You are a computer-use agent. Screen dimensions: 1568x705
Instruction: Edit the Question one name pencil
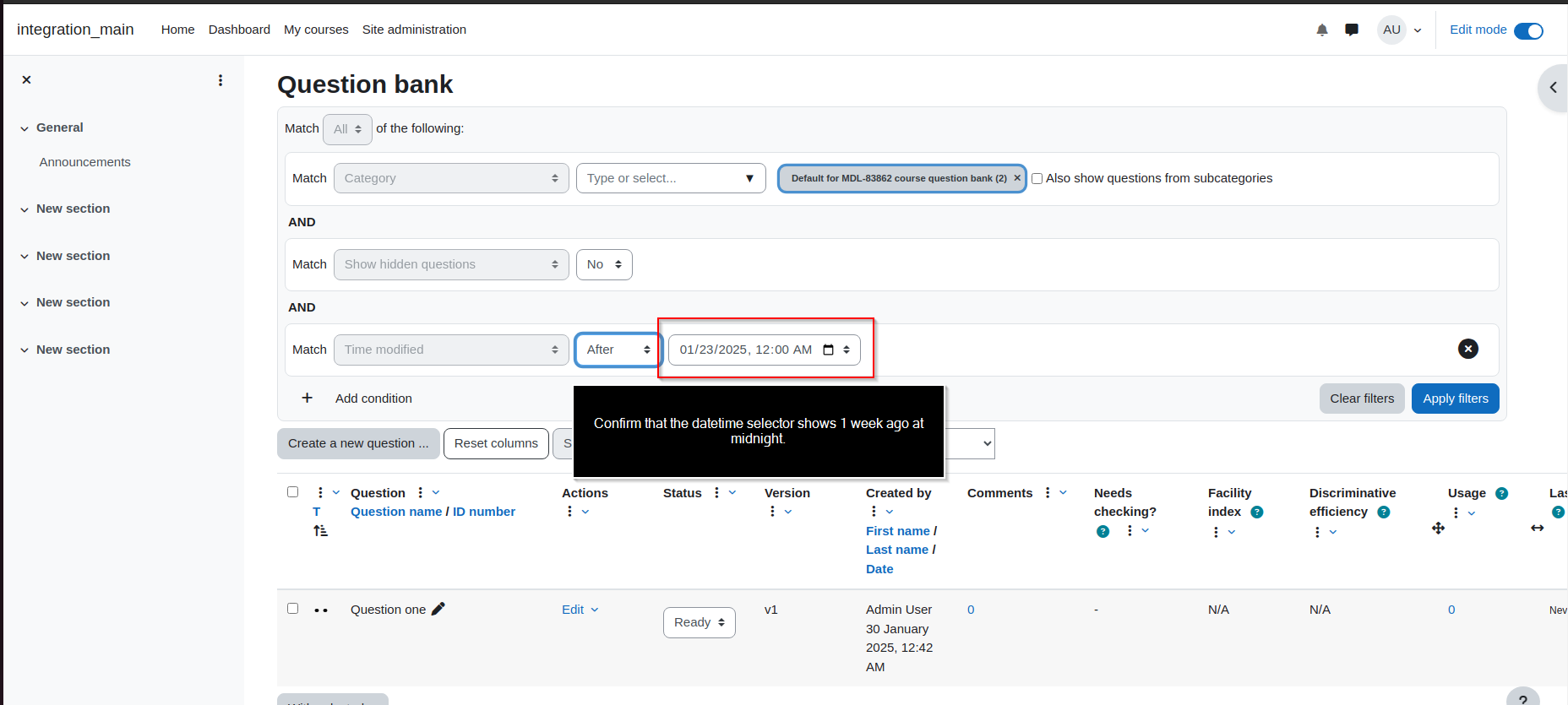coord(438,609)
